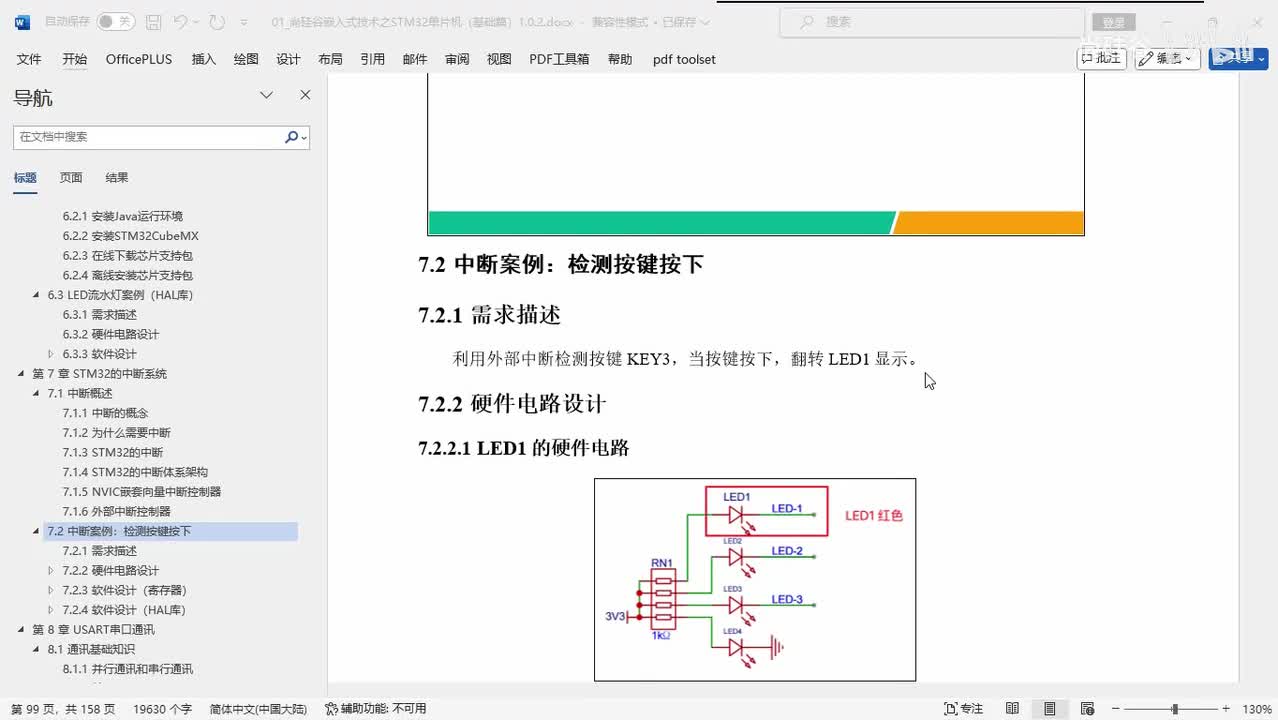The image size is (1278, 720).
Task: Open the 文件 menu tab
Action: click(x=29, y=59)
